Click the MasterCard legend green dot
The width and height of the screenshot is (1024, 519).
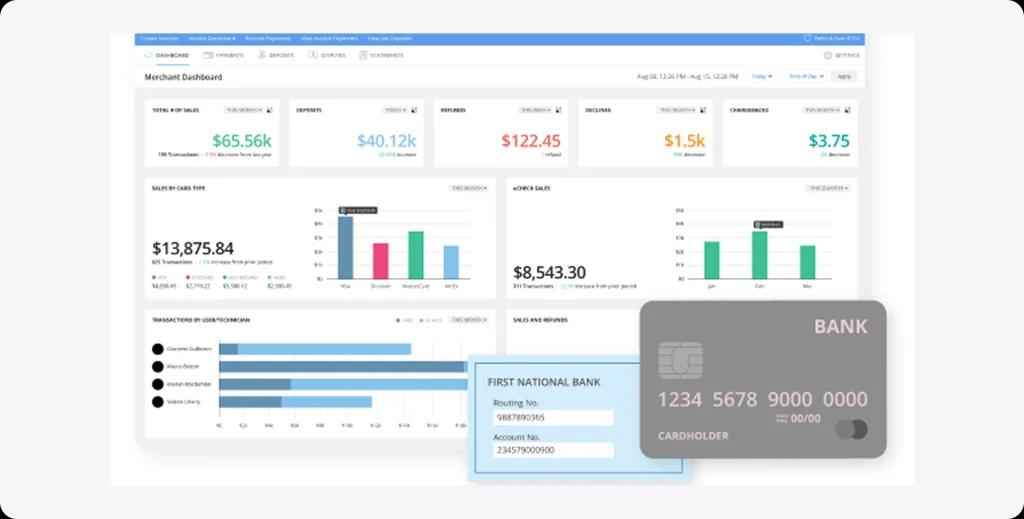tap(224, 277)
